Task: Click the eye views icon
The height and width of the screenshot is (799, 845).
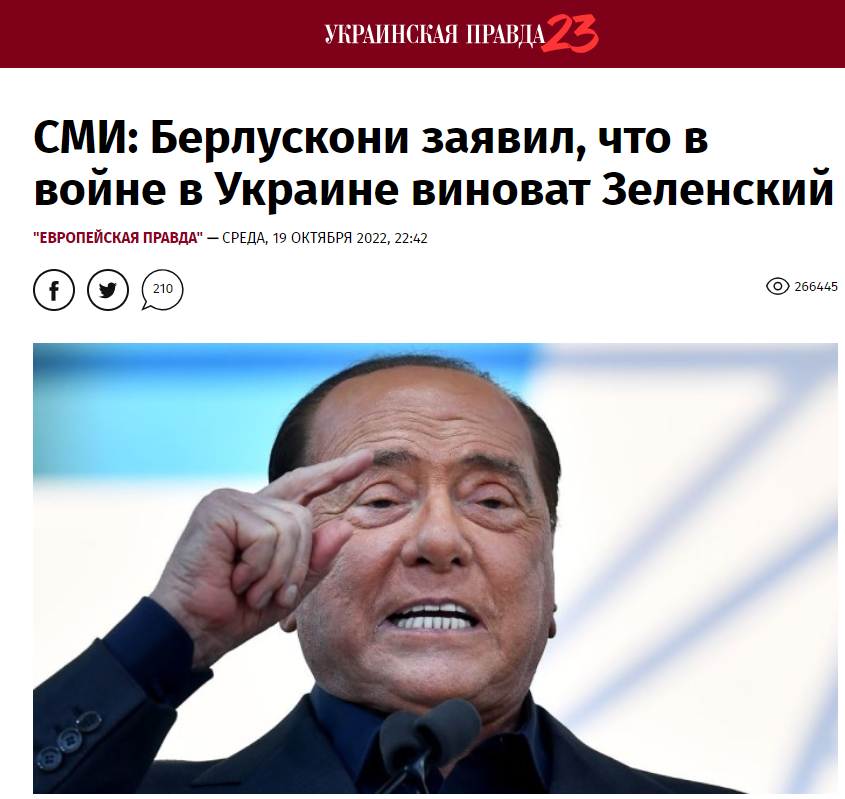Action: 777,286
